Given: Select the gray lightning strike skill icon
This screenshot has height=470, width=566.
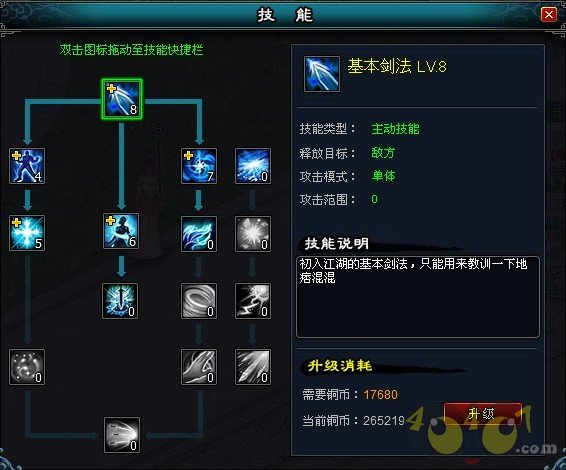Looking at the screenshot, I should point(253,301).
